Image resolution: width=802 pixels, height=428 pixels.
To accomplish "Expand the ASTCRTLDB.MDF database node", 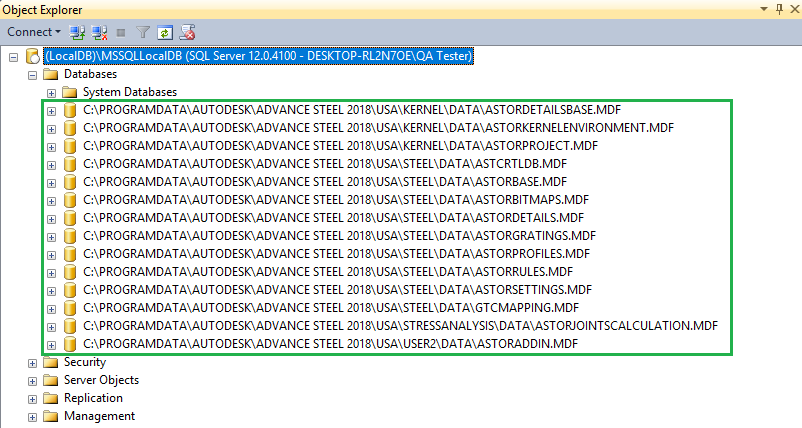I will pos(51,165).
